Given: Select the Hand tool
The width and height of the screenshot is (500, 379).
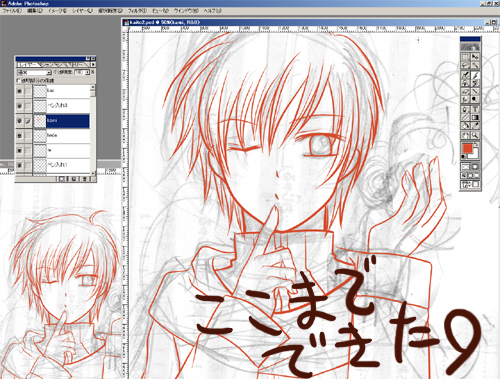Looking at the screenshot, I should pos(465,135).
